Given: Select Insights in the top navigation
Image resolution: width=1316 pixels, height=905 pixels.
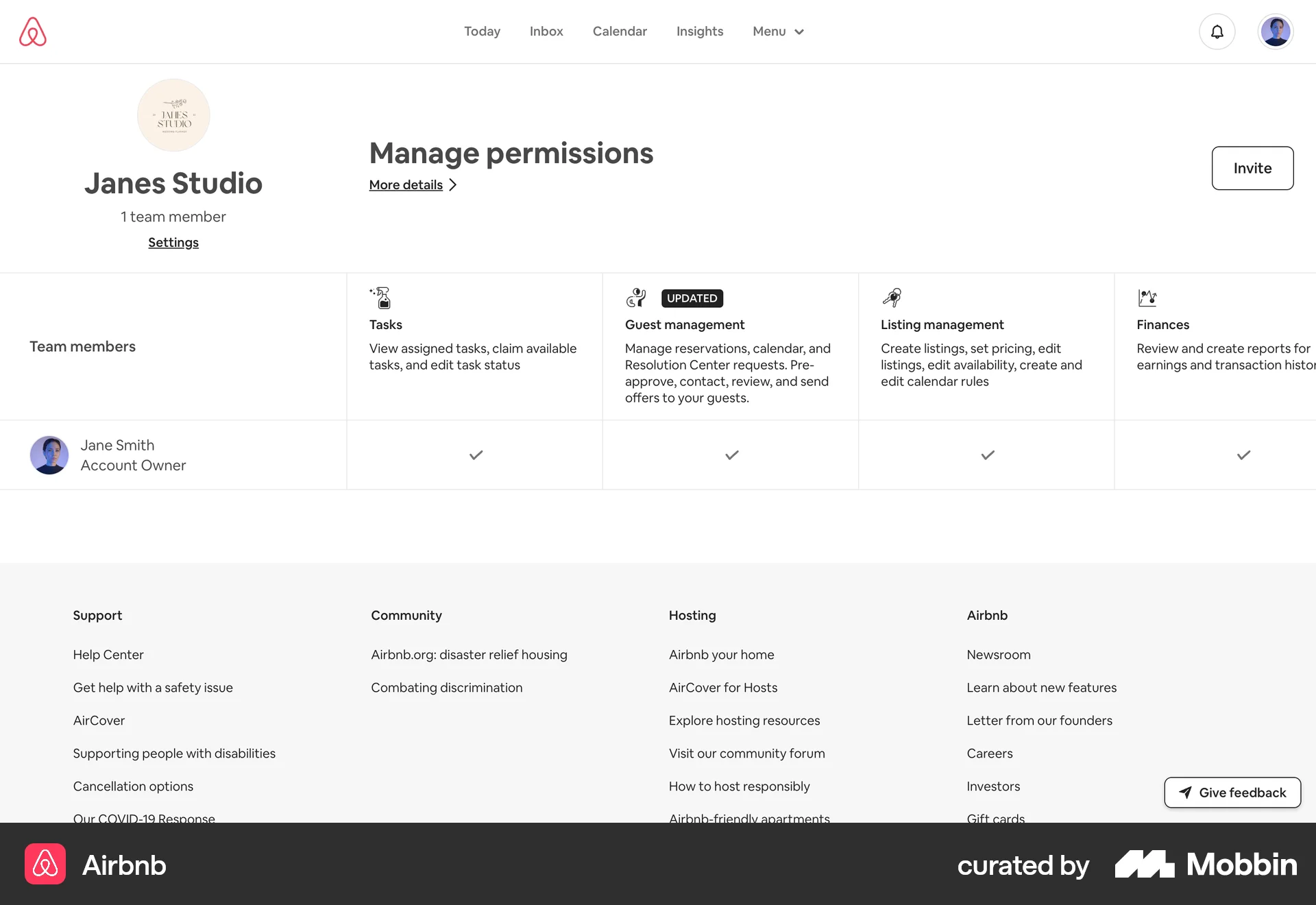Looking at the screenshot, I should (699, 32).
